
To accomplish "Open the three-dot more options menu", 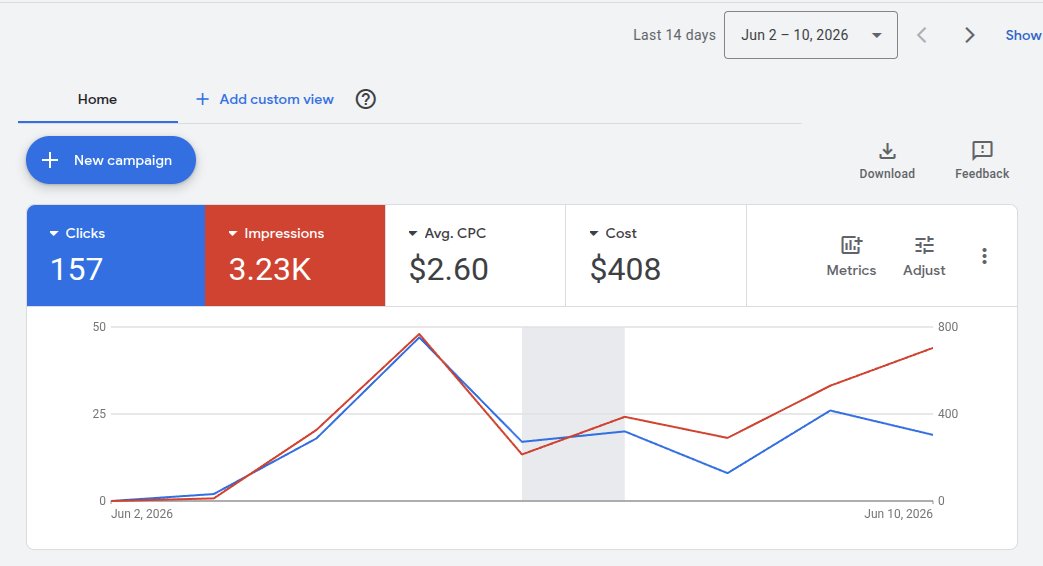I will [x=984, y=256].
